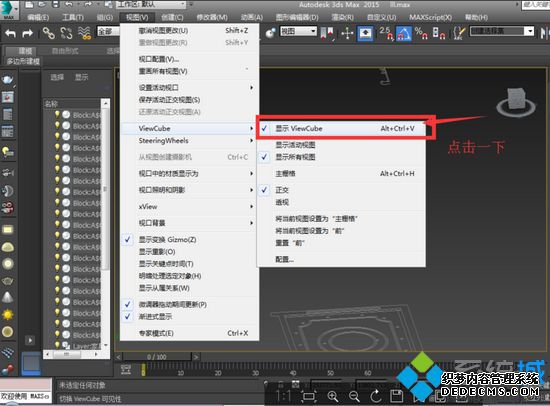Choose 专家模式(E) menu item
This screenshot has width=550, height=406.
coord(190,333)
